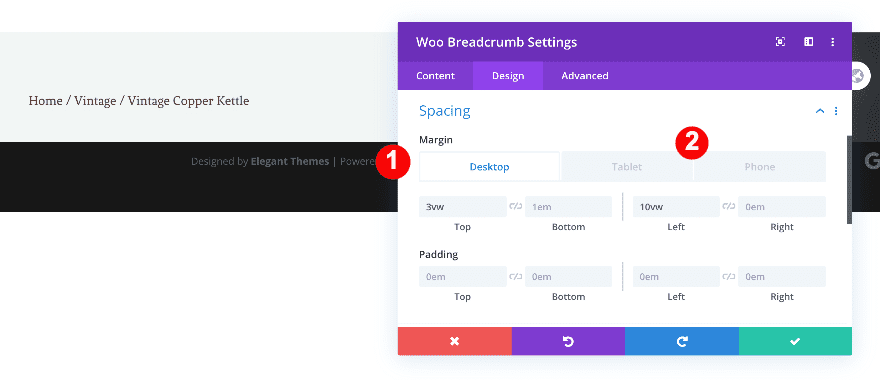This screenshot has height=380, width=880.
Task: Toggle link between padding Top and Bottom
Action: coord(516,276)
